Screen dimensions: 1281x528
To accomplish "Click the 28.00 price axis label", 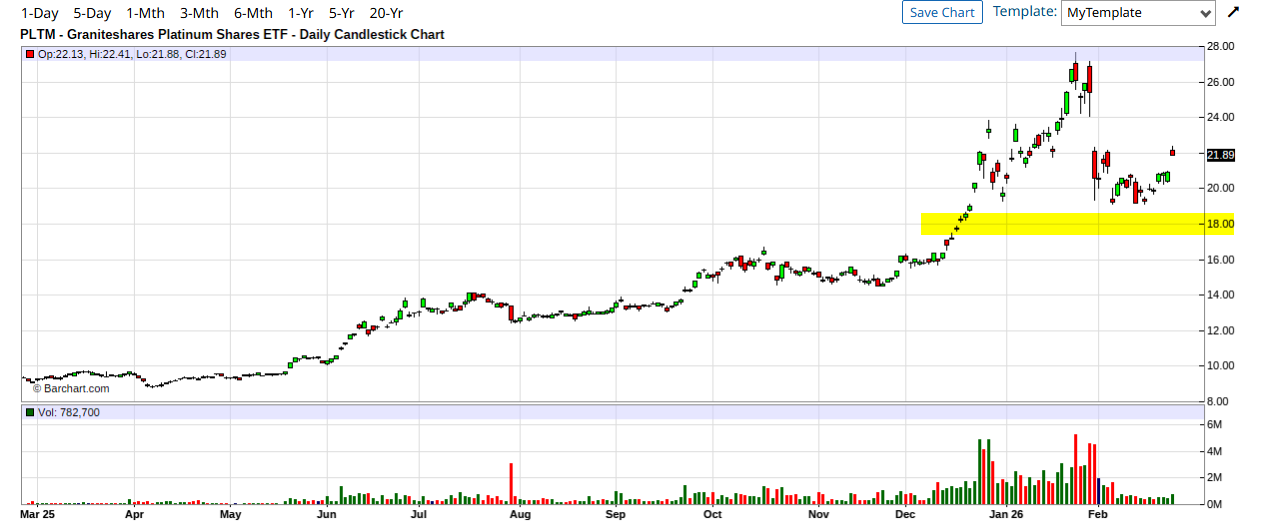I will (1221, 46).
